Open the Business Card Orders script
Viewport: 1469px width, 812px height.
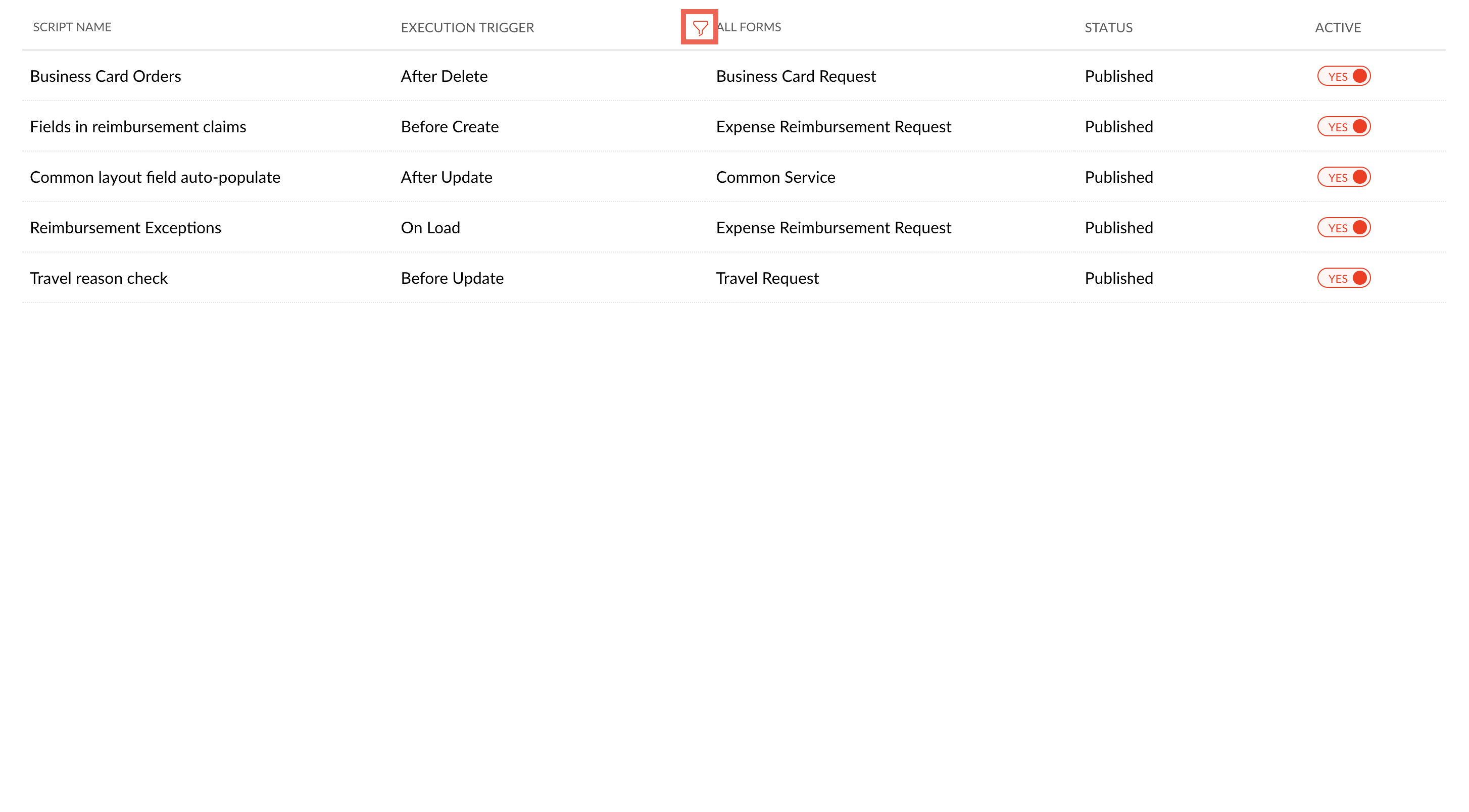coord(106,76)
